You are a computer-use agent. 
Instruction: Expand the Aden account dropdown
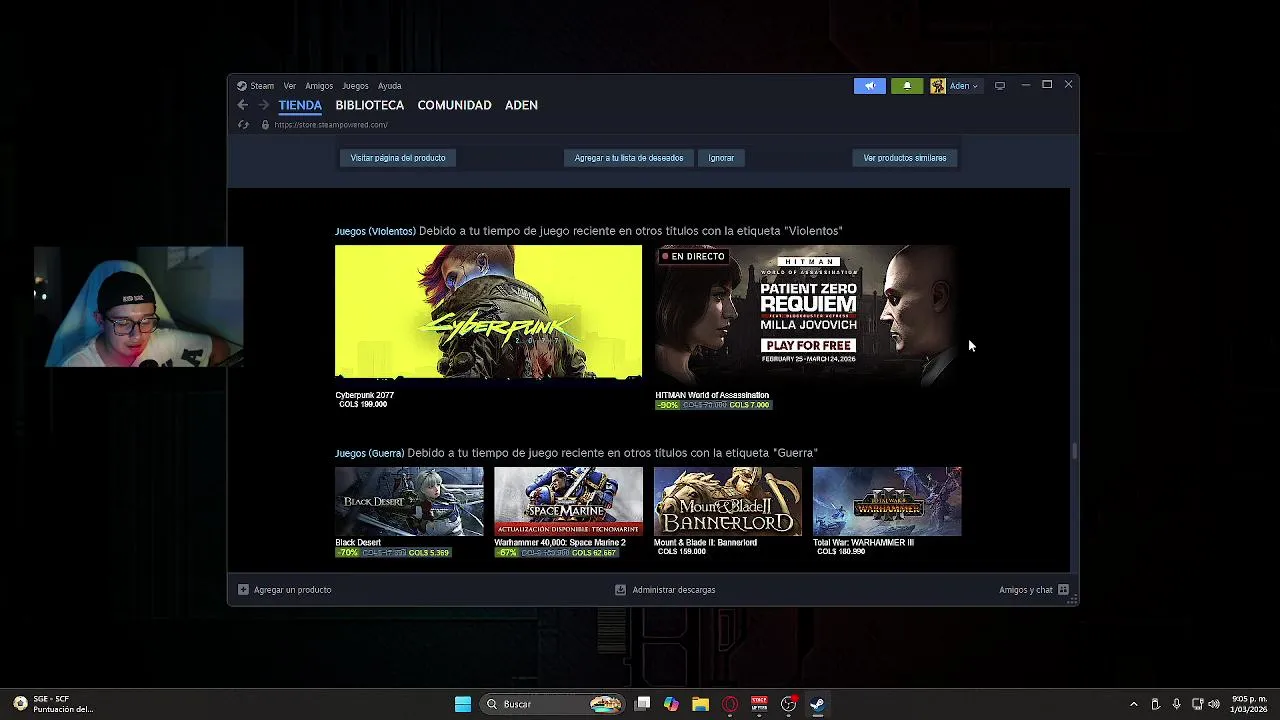[964, 86]
